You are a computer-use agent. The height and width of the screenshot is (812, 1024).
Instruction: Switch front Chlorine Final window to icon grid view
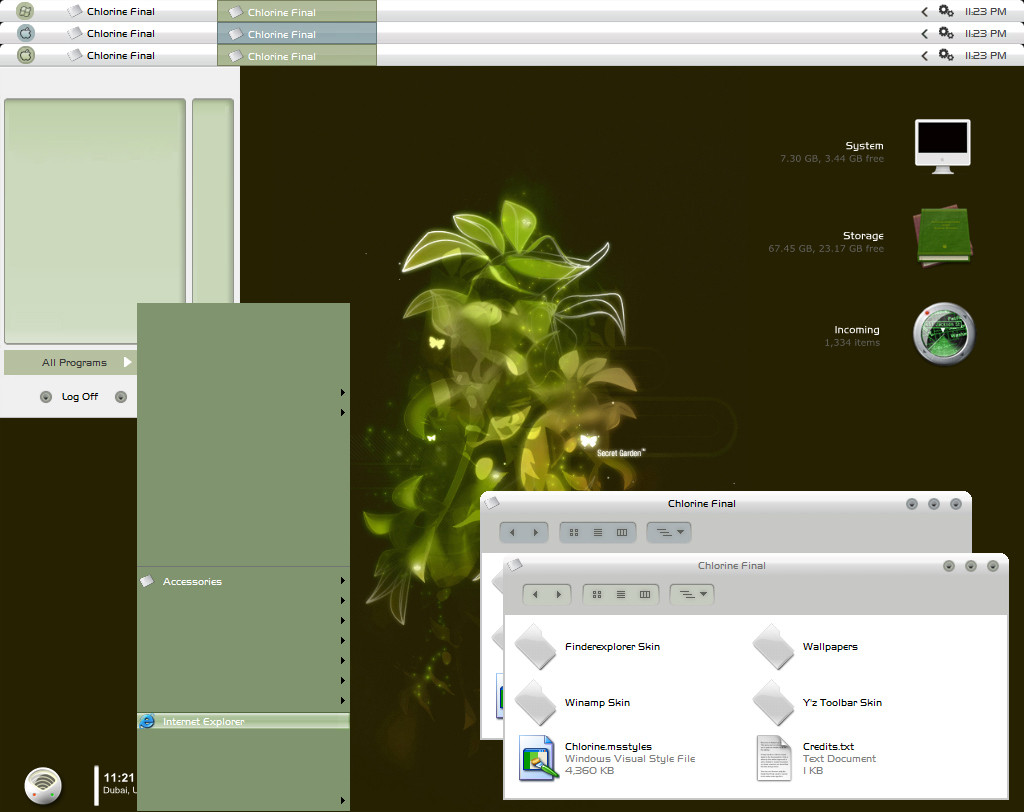[x=597, y=594]
